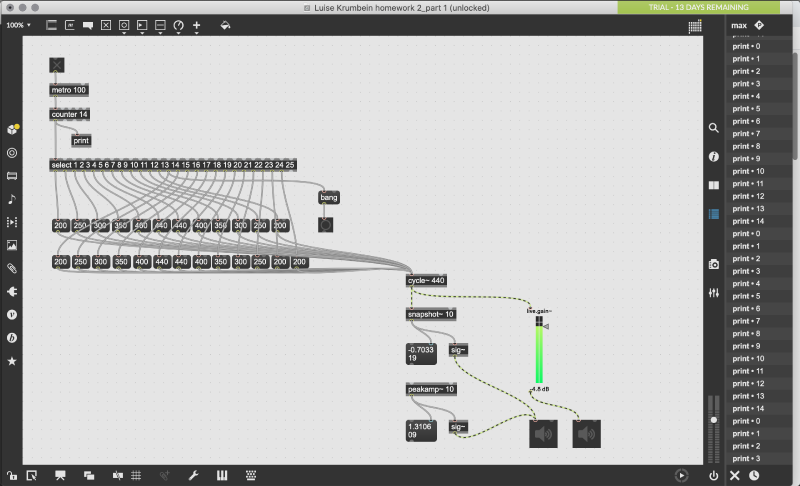Open the paperclip Collections icon in sidebar
This screenshot has width=800, height=486.
(12, 268)
